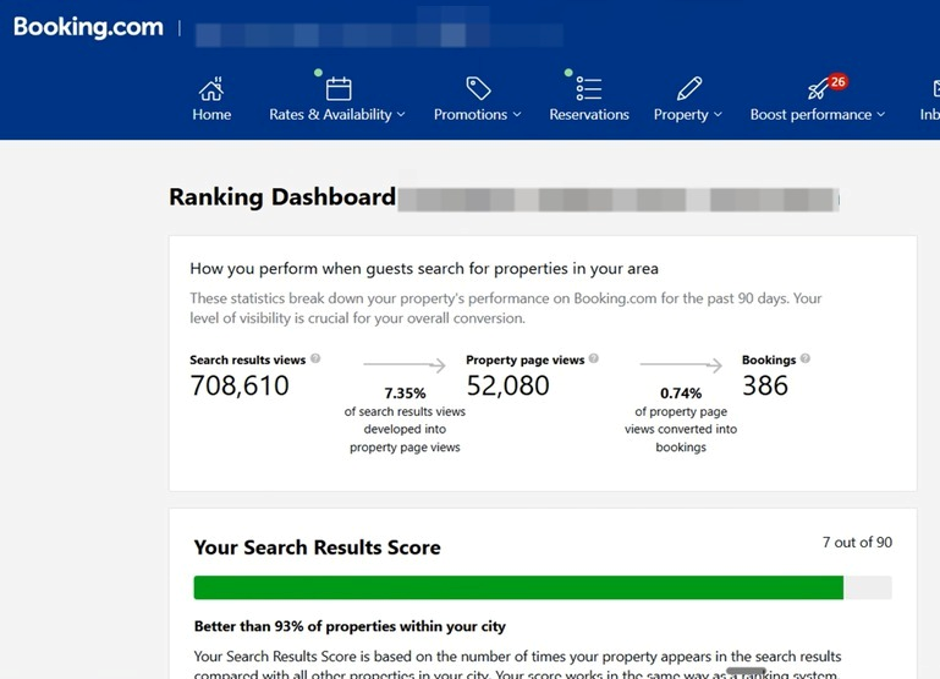This screenshot has width=940, height=679.
Task: Click the 'Your Search Results Score' heading
Action: click(317, 547)
